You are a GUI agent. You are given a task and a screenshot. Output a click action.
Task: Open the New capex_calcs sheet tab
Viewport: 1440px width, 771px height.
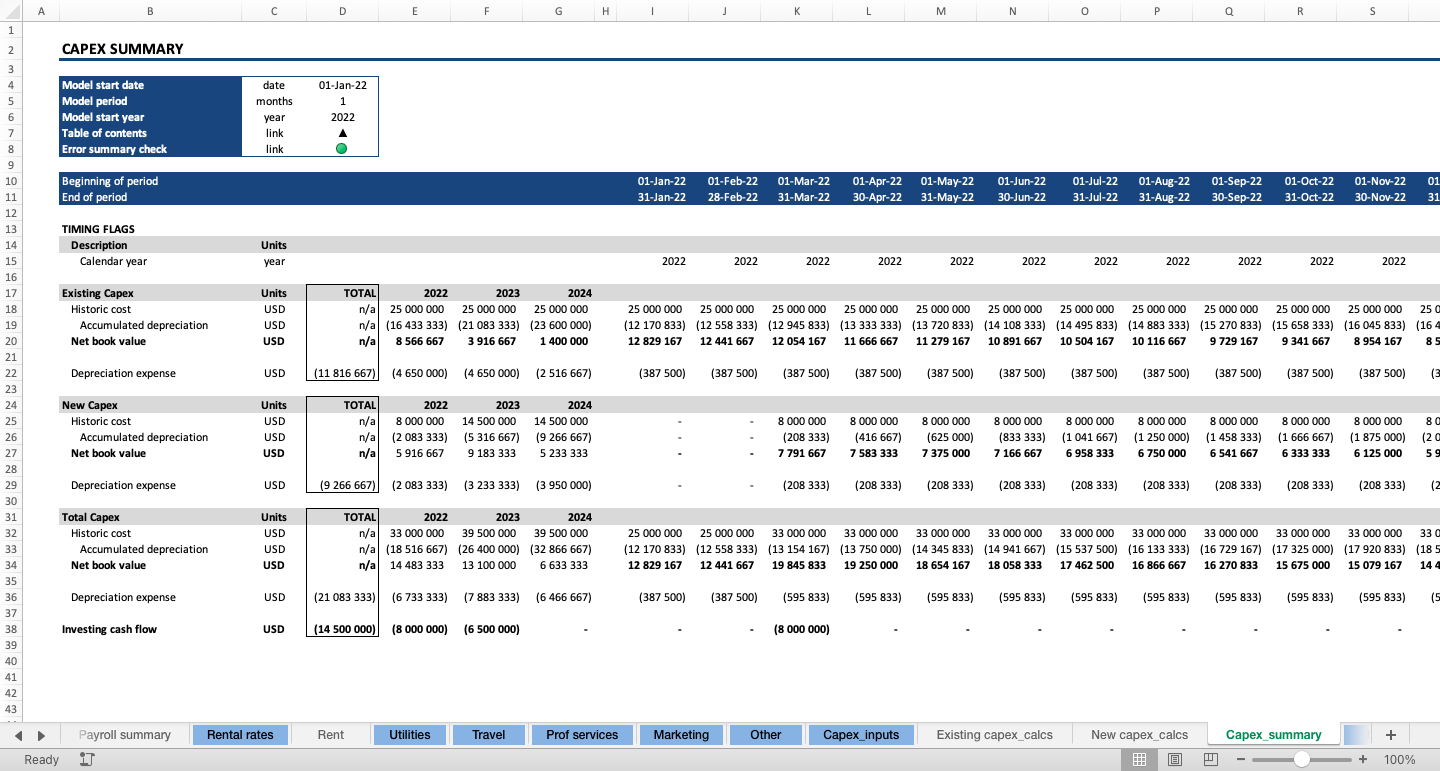(x=1140, y=735)
